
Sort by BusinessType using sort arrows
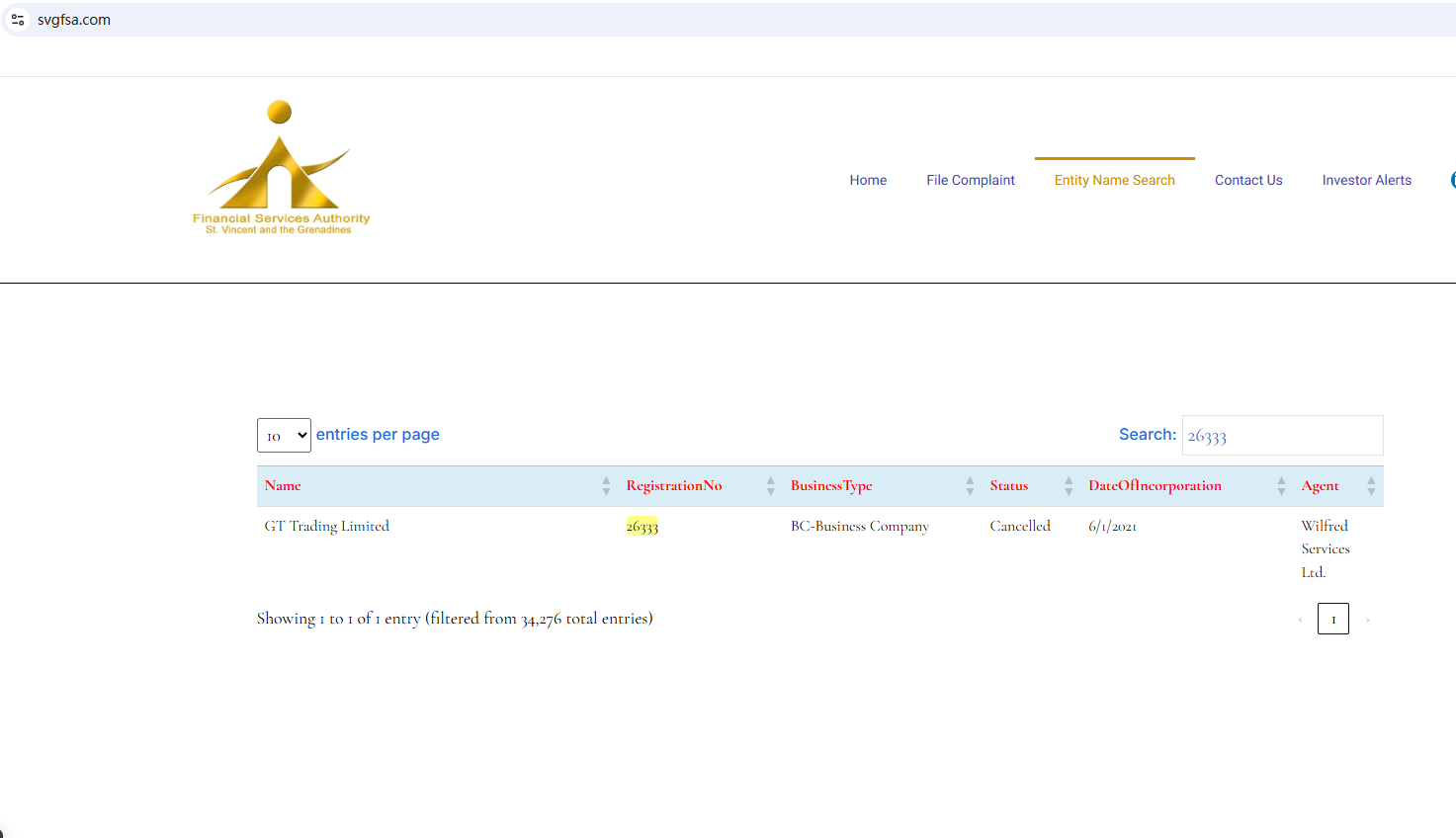[x=970, y=486]
